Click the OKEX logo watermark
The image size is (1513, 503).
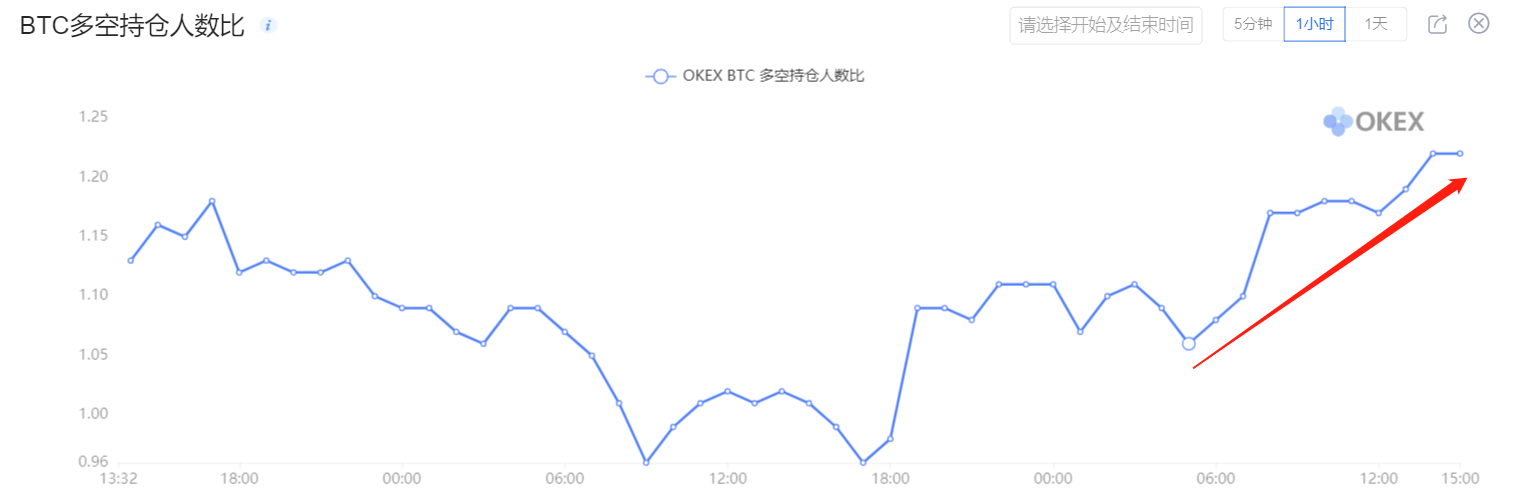coord(1374,122)
